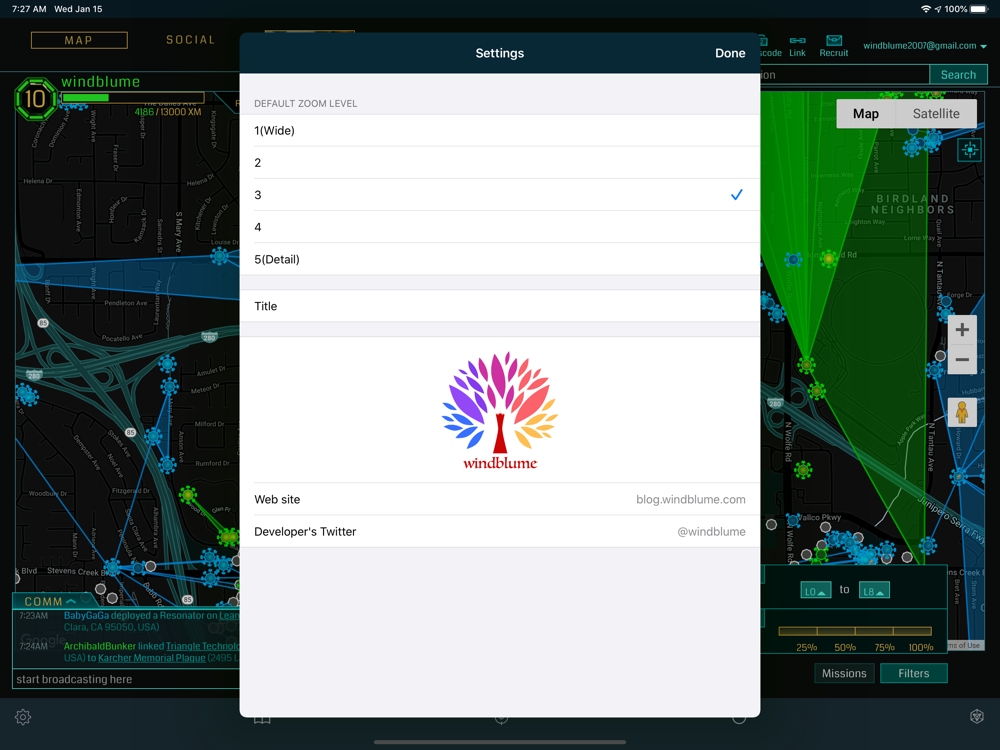
Task: Open BabyGaGa's agent link in COMM
Action: click(x=86, y=615)
